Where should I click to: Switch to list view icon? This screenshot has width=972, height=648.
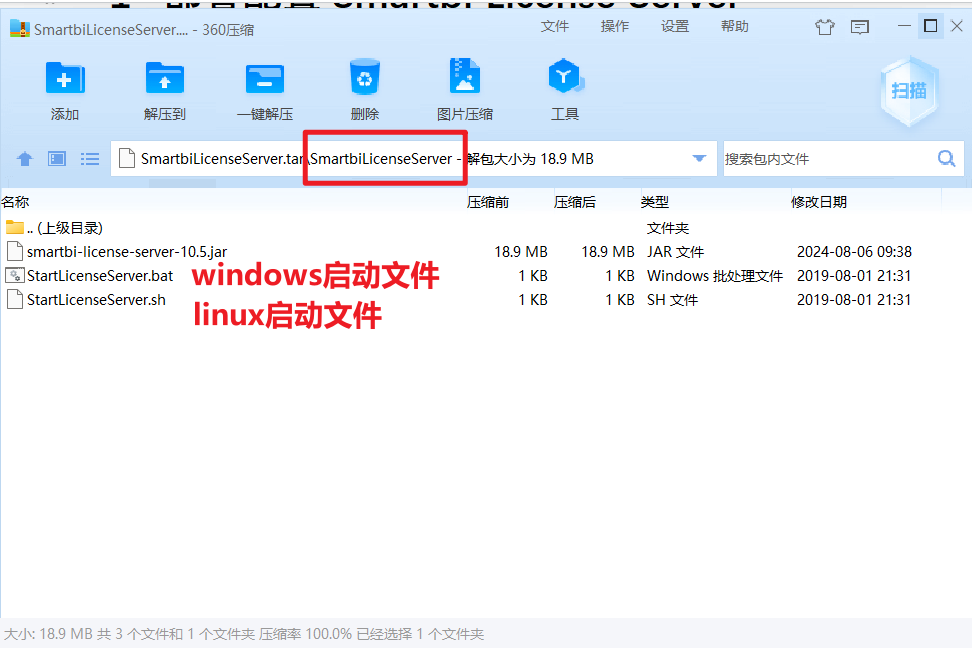(x=90, y=159)
